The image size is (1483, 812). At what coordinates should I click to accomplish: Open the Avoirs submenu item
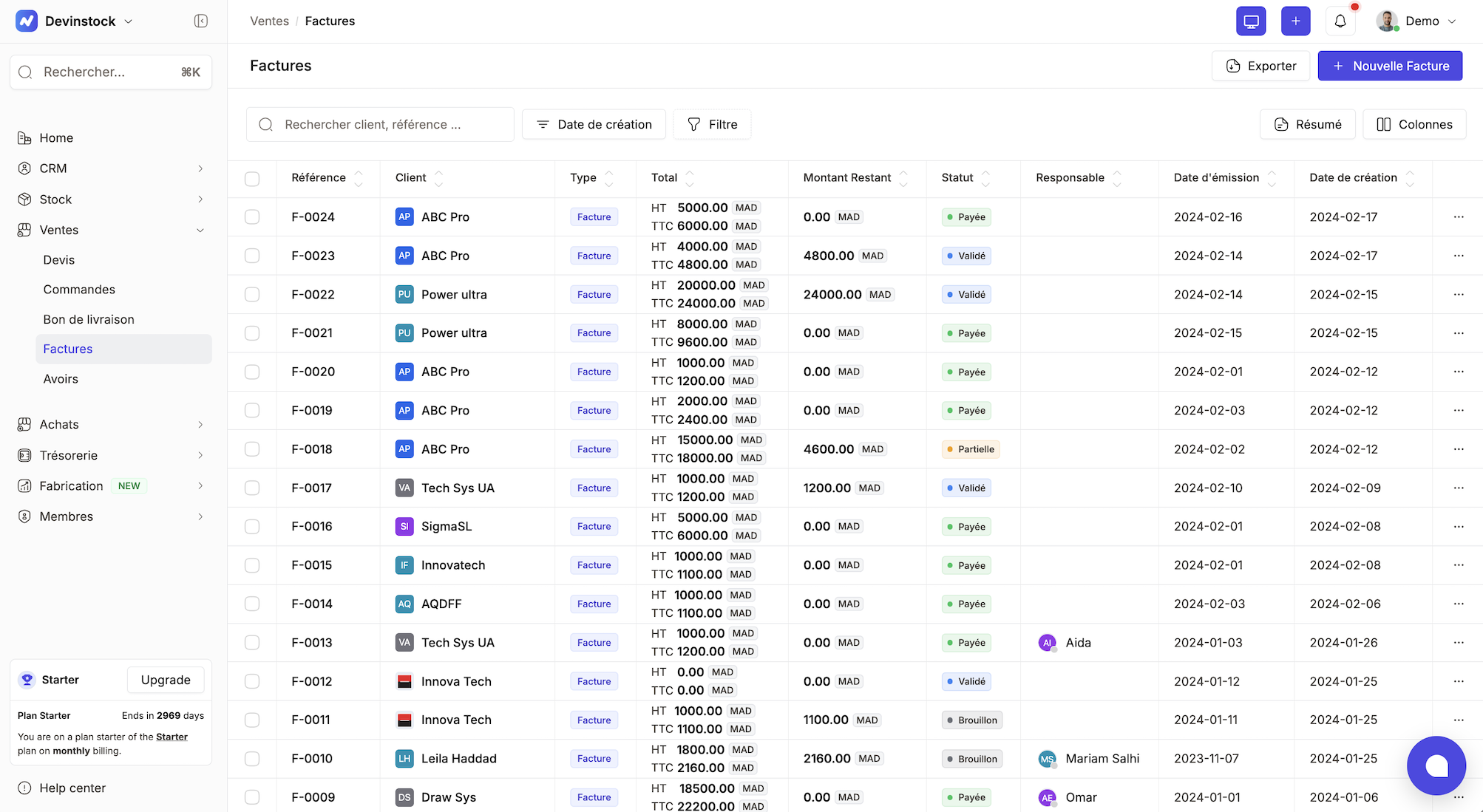tap(61, 378)
